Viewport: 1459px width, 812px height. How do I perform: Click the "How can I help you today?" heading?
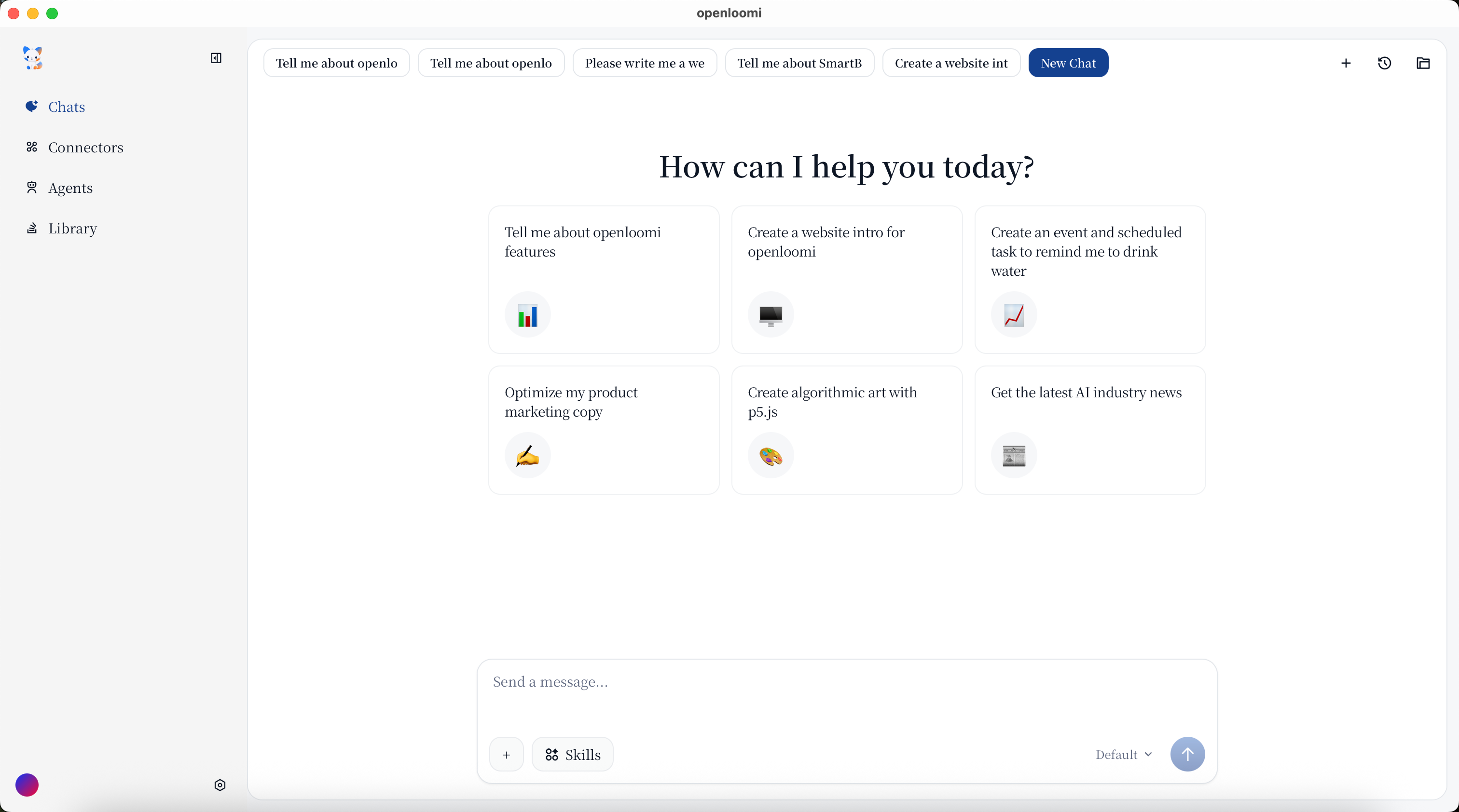click(x=846, y=167)
